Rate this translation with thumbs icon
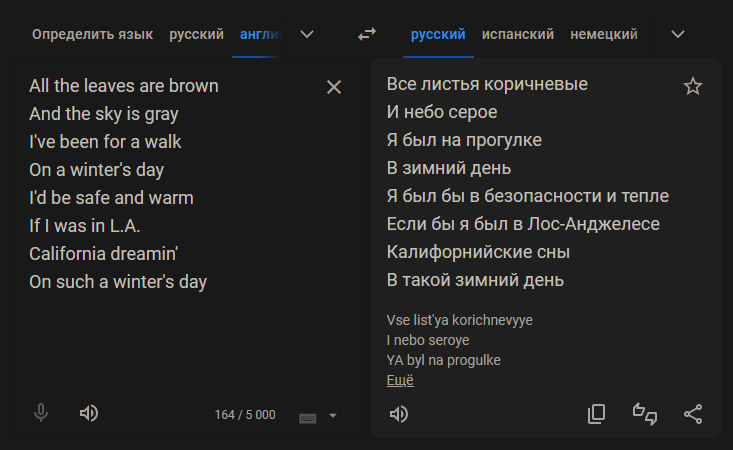This screenshot has width=733, height=450. 645,414
